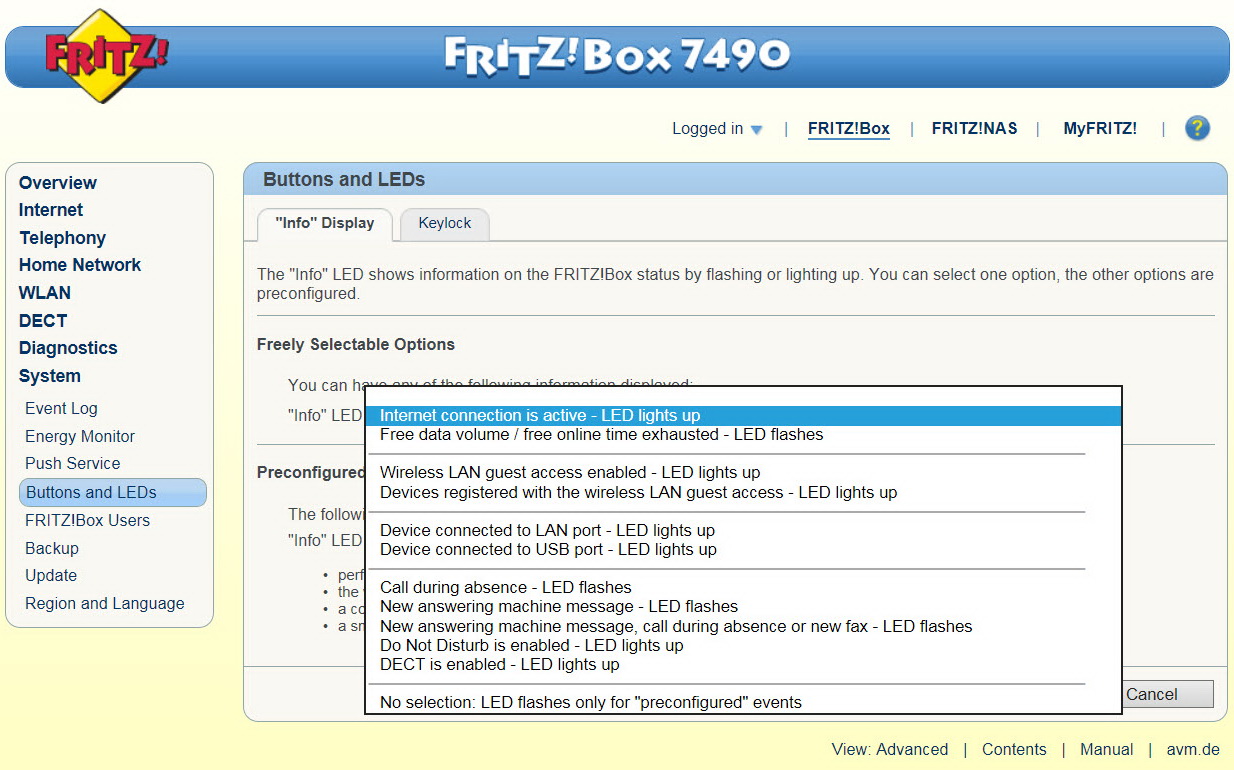Select 'Free data volume / free online time exhausted'
Image resolution: width=1234 pixels, height=770 pixels.
pos(743,435)
